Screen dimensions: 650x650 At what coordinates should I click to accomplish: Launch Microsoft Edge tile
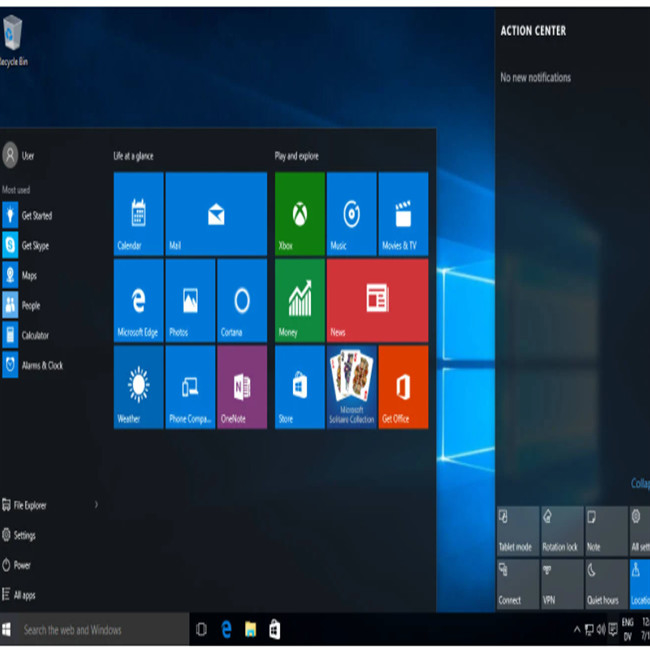point(138,301)
